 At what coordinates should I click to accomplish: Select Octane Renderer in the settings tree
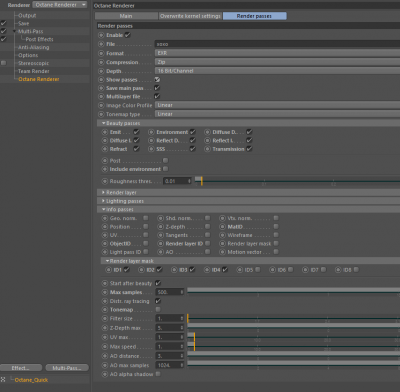pyautogui.click(x=39, y=79)
